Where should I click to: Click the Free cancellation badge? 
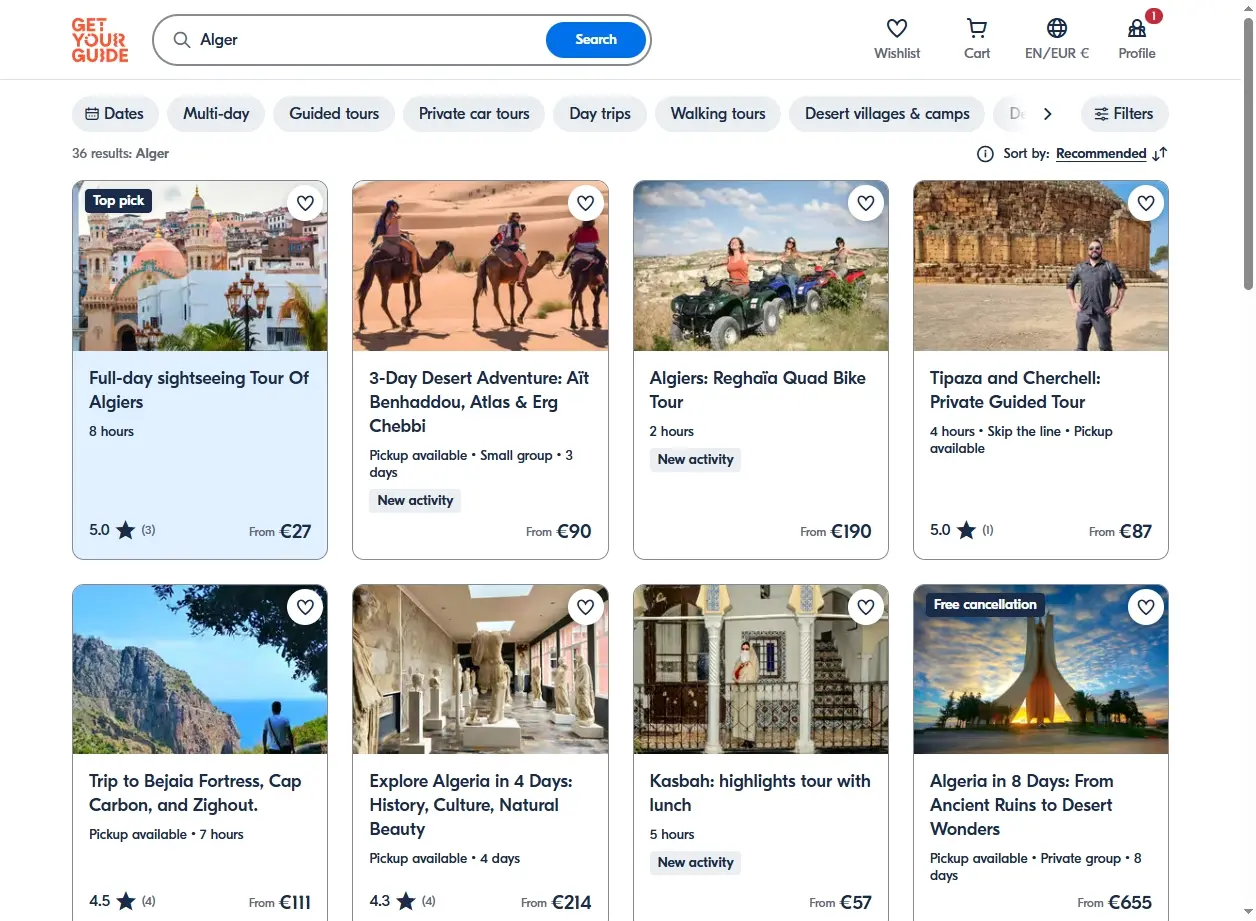[985, 605]
